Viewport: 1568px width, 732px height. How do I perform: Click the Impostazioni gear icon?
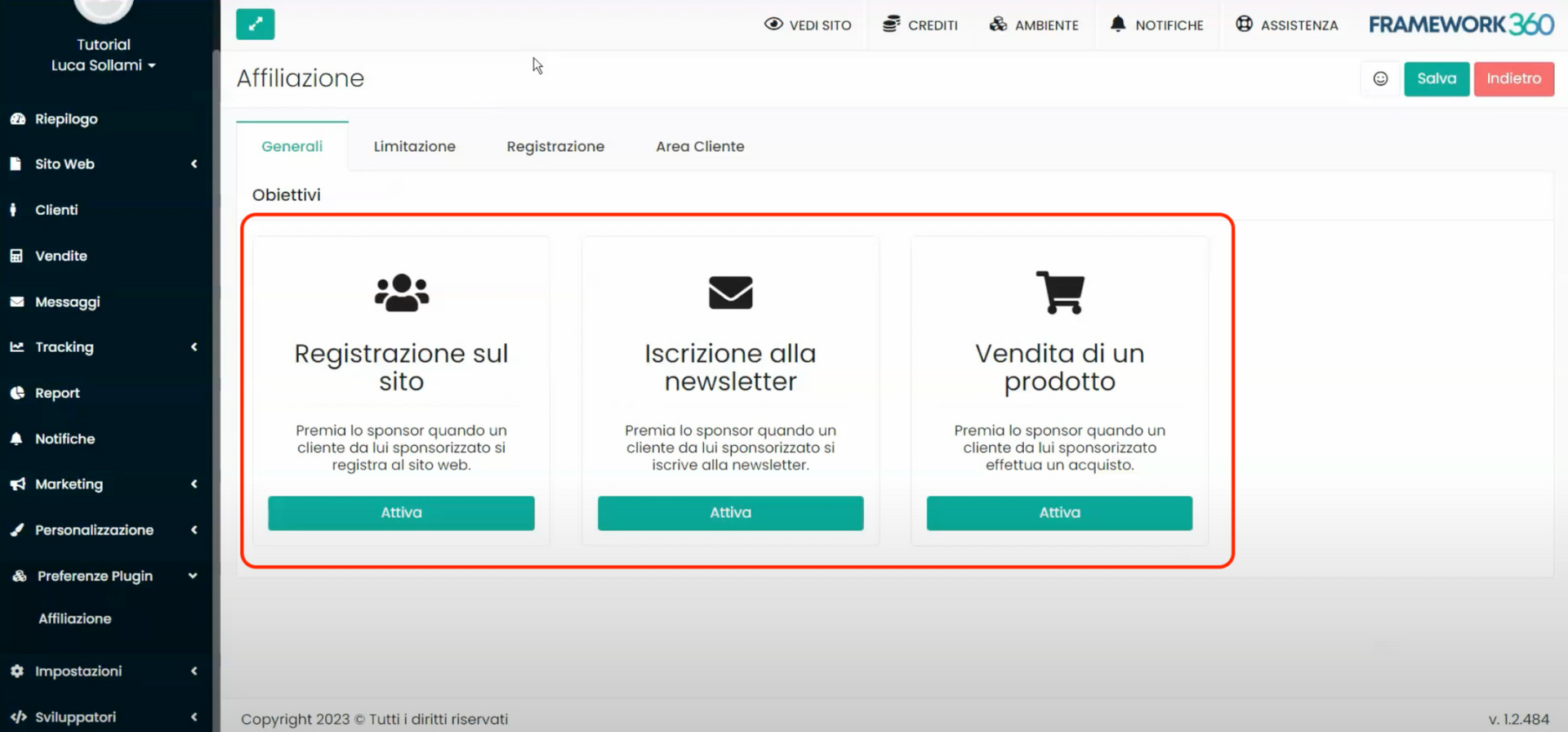click(17, 671)
